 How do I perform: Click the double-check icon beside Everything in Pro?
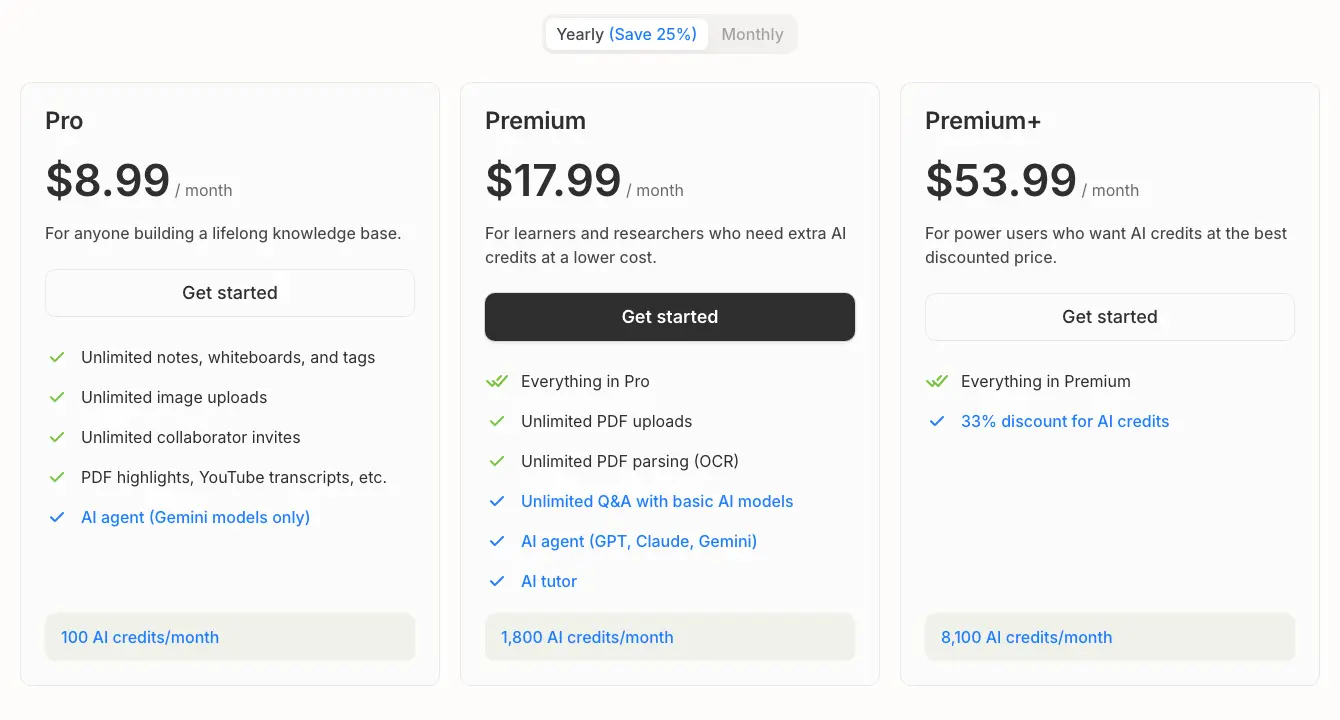pyautogui.click(x=497, y=381)
